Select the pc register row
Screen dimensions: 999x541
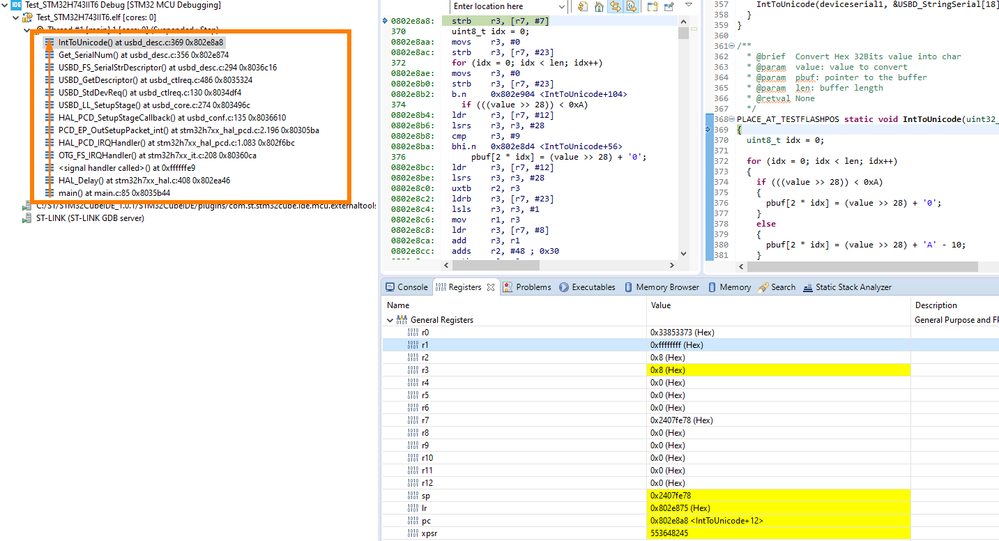(x=425, y=521)
